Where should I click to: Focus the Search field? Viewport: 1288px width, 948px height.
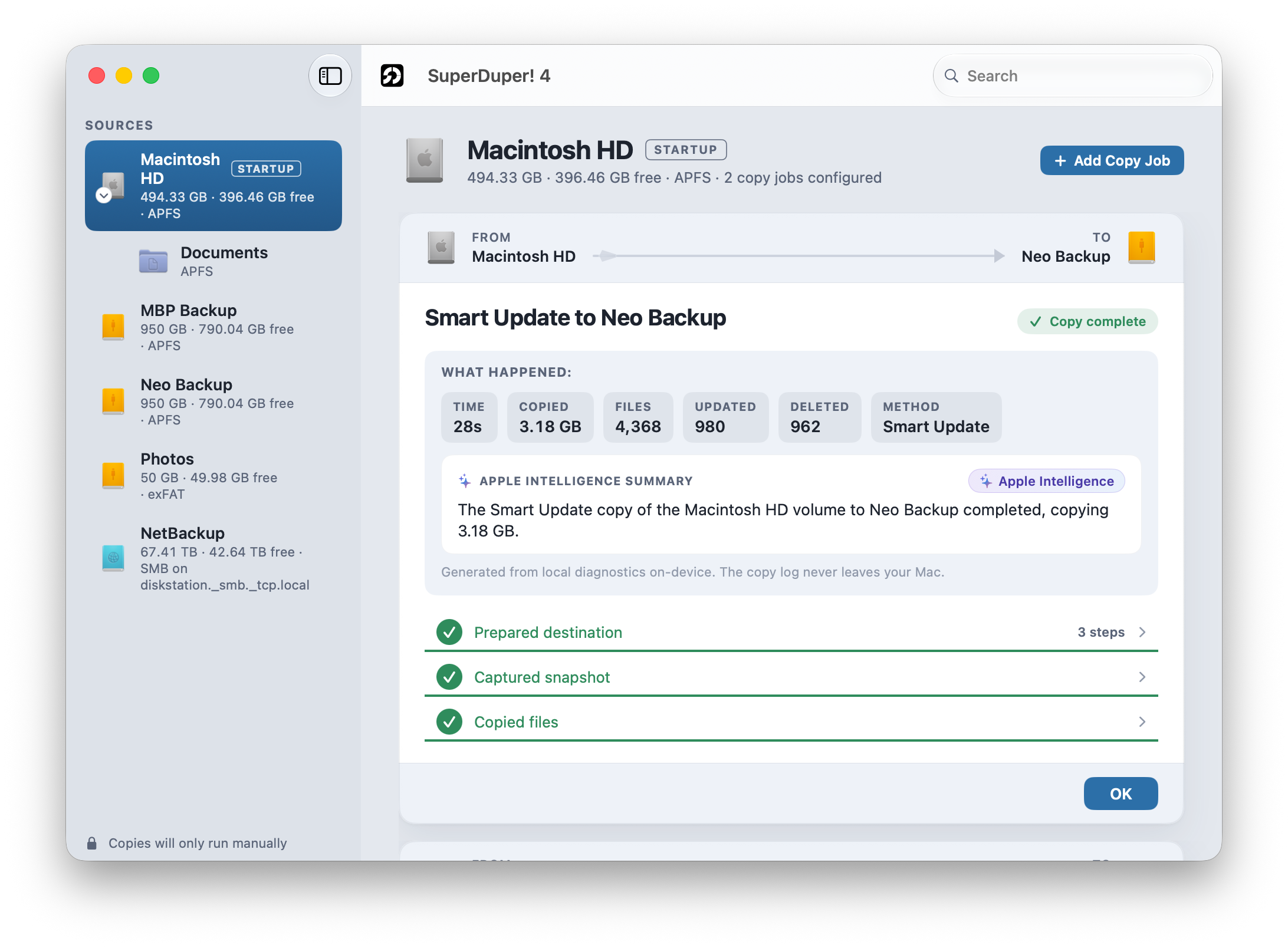coord(1073,75)
